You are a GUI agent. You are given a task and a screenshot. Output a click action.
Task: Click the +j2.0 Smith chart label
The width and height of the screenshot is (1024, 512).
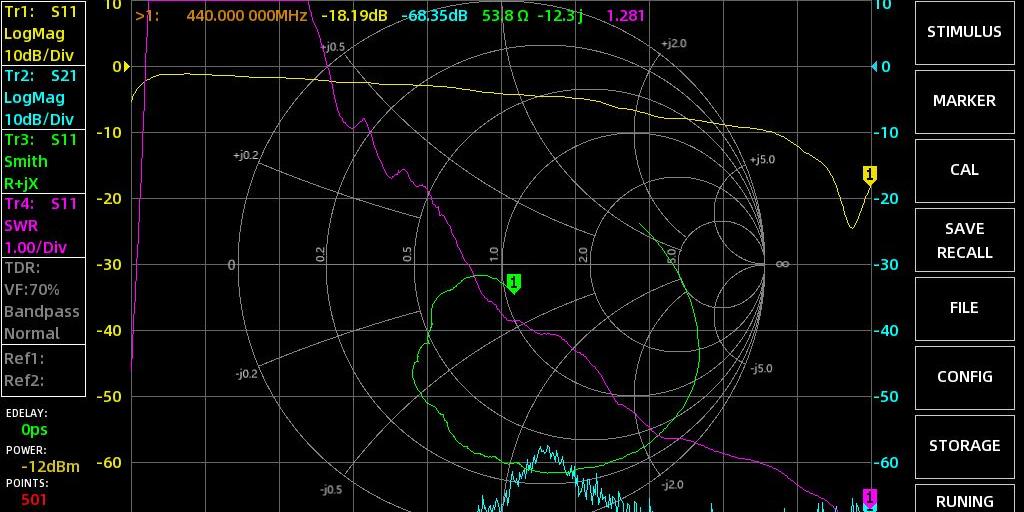[673, 44]
